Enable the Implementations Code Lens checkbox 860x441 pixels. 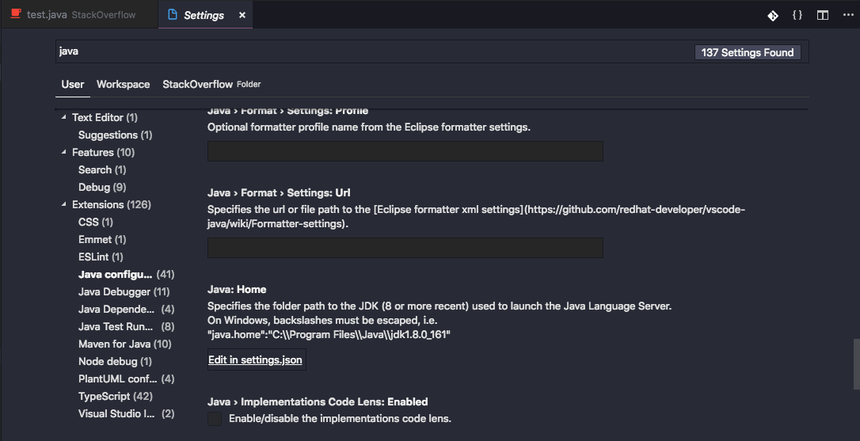click(214, 418)
